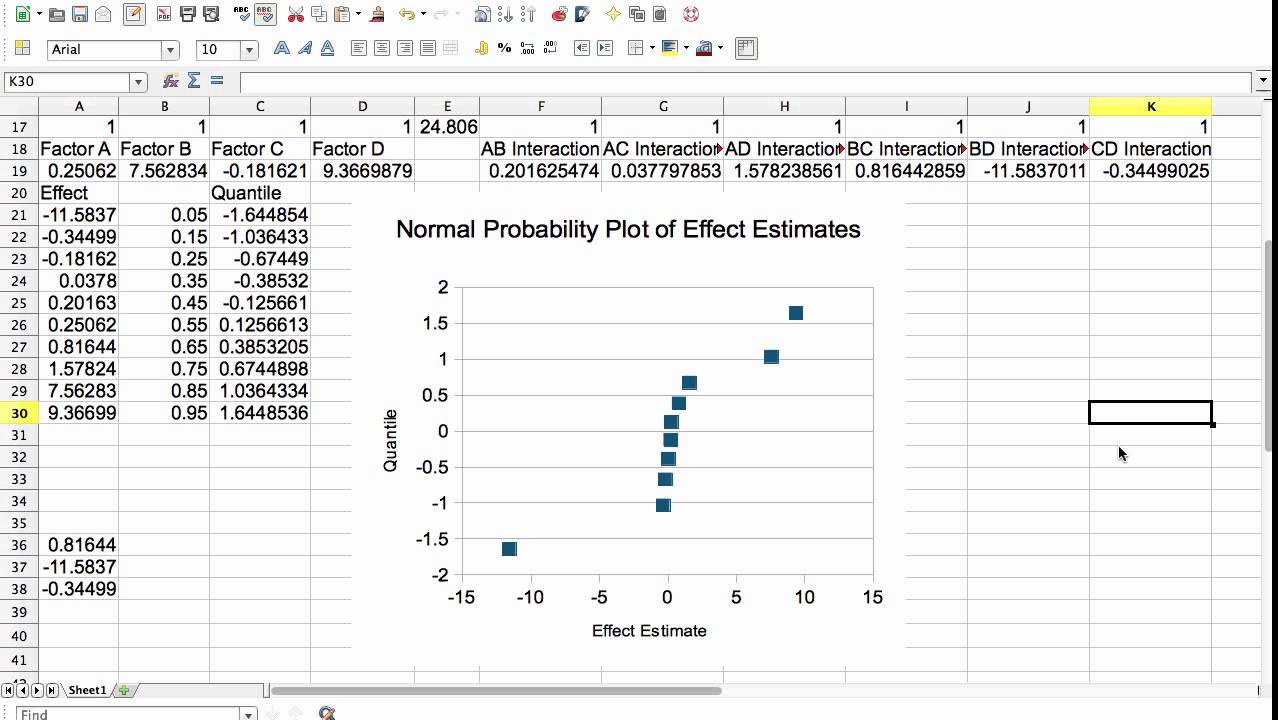Select the Sheet1 tab
1278x720 pixels.
[87, 690]
